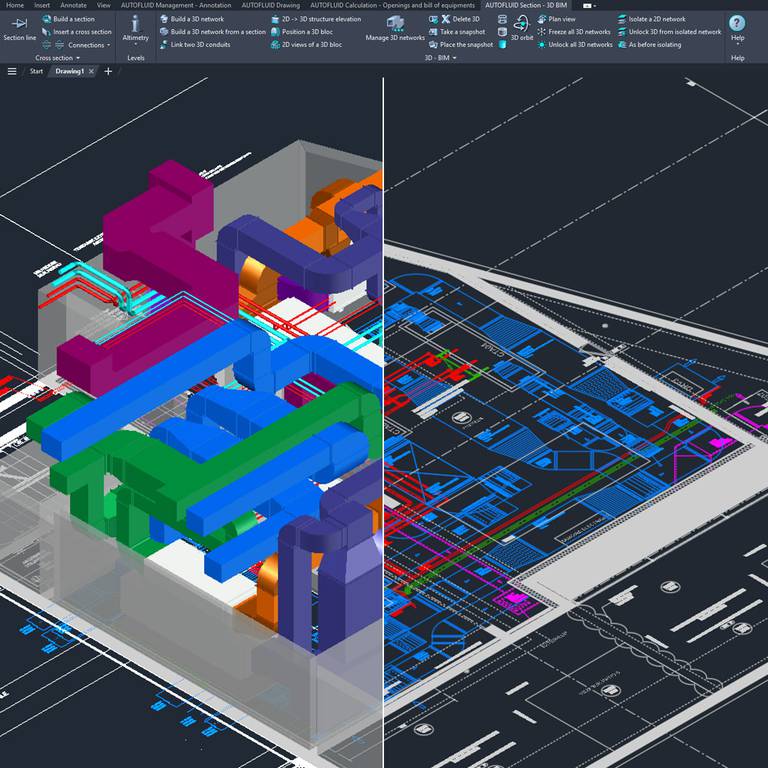
Task: Select Build a section icon
Action: click(47, 19)
